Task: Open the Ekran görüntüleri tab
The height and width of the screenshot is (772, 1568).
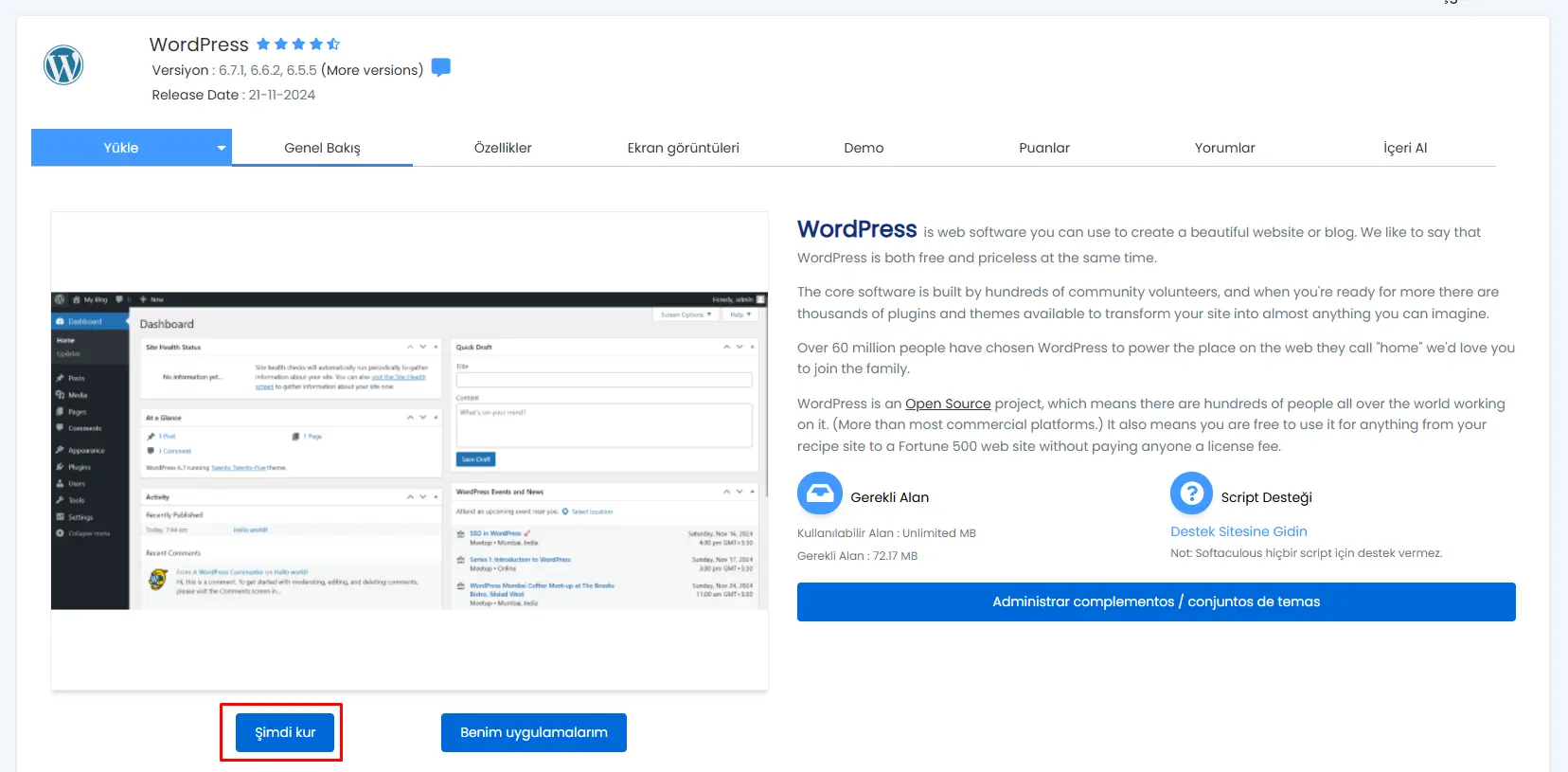Action: pyautogui.click(x=684, y=148)
